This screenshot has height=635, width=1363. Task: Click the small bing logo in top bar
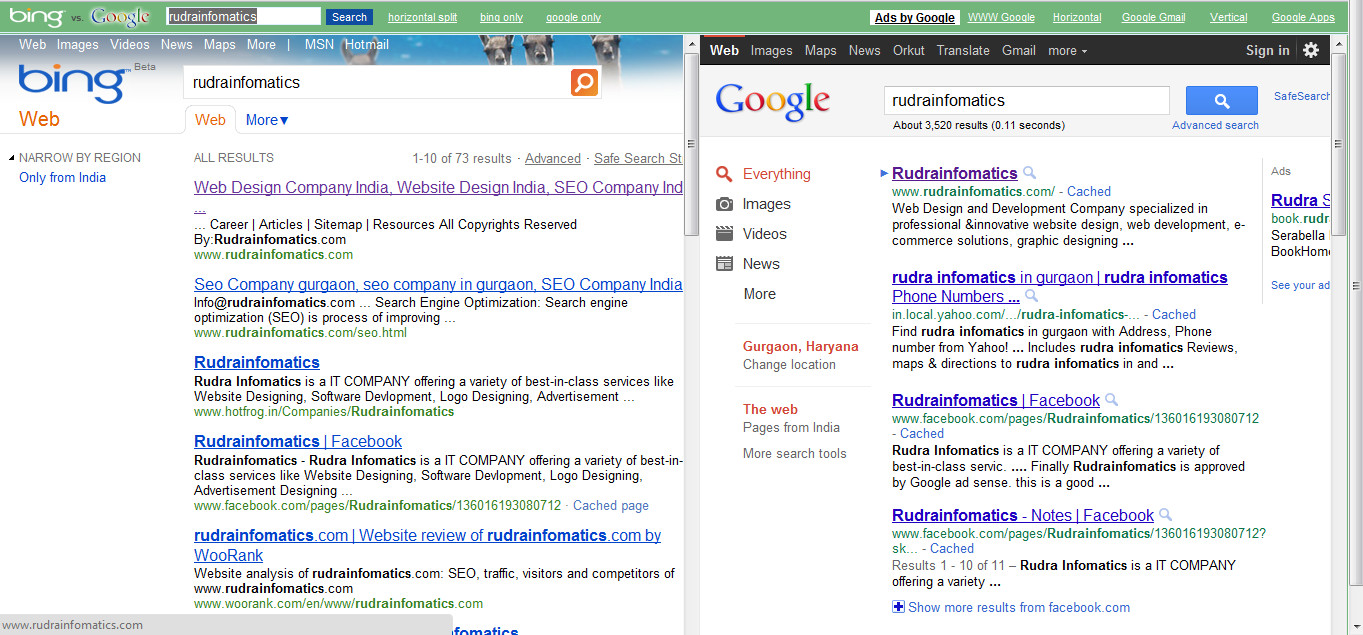(x=37, y=16)
